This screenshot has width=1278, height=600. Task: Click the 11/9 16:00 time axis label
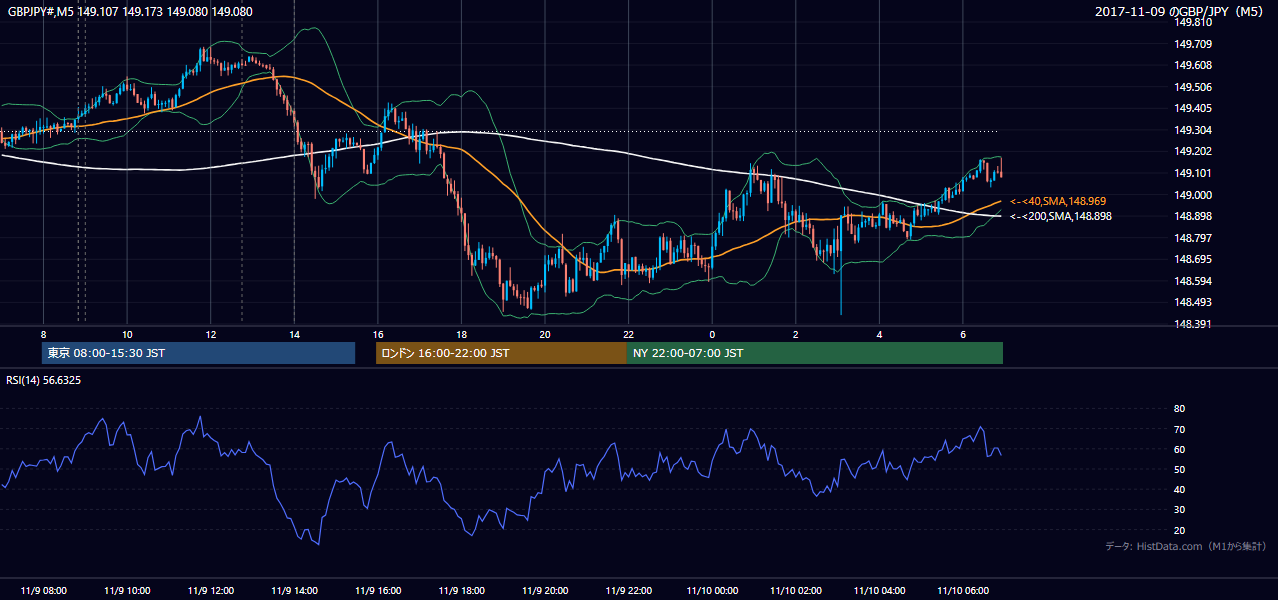click(x=378, y=591)
